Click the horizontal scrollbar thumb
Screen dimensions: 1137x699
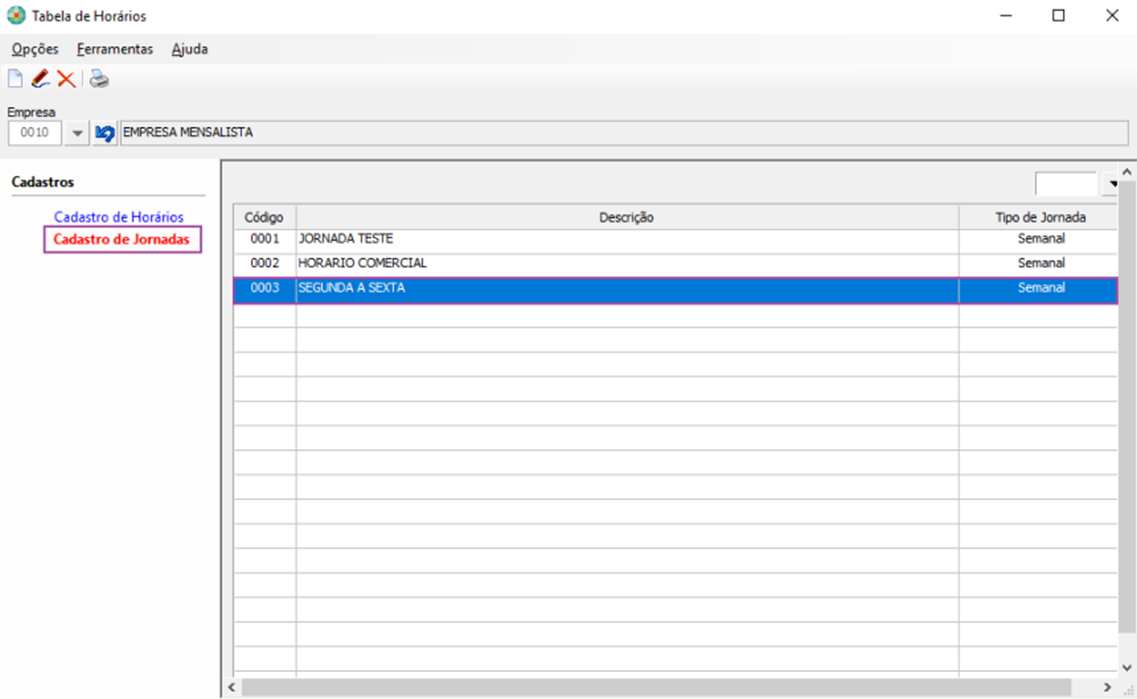click(656, 687)
